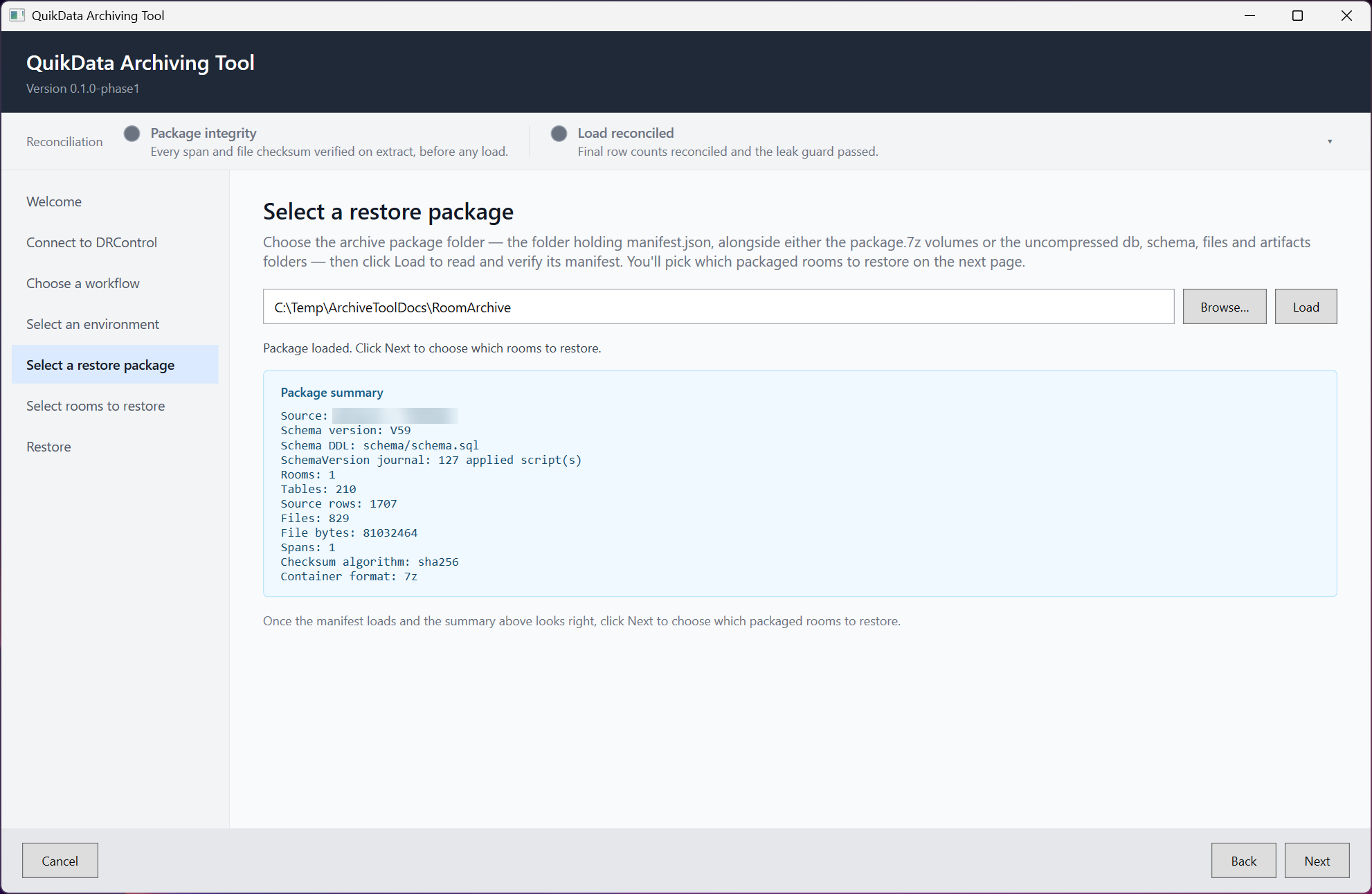Click the Next button
This screenshot has width=1372, height=894.
click(x=1317, y=861)
